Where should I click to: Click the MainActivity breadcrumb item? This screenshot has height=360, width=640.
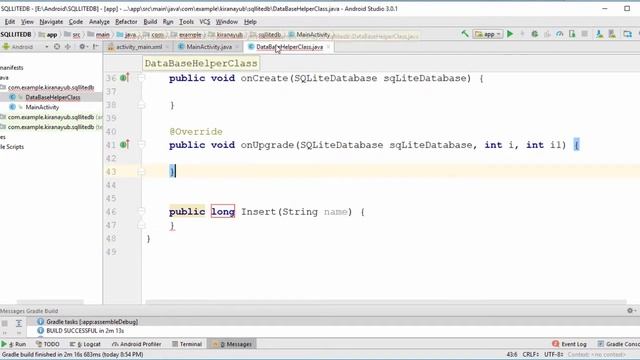point(309,35)
